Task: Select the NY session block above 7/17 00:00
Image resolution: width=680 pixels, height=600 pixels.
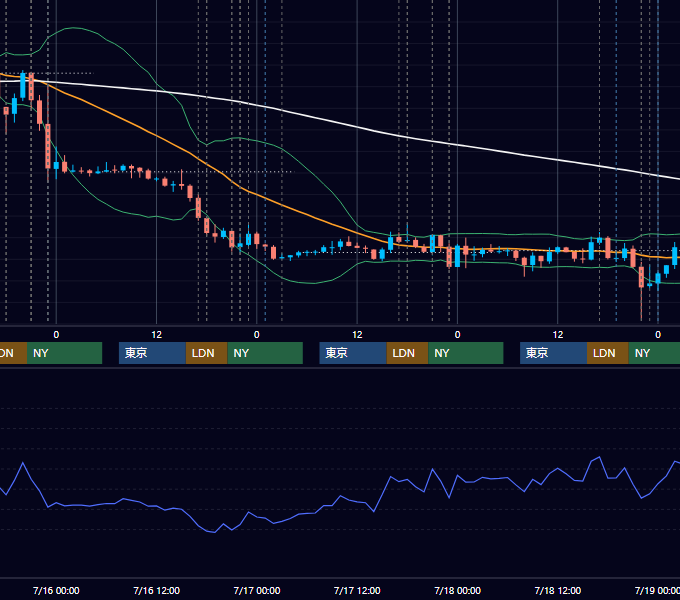Action: pos(265,353)
